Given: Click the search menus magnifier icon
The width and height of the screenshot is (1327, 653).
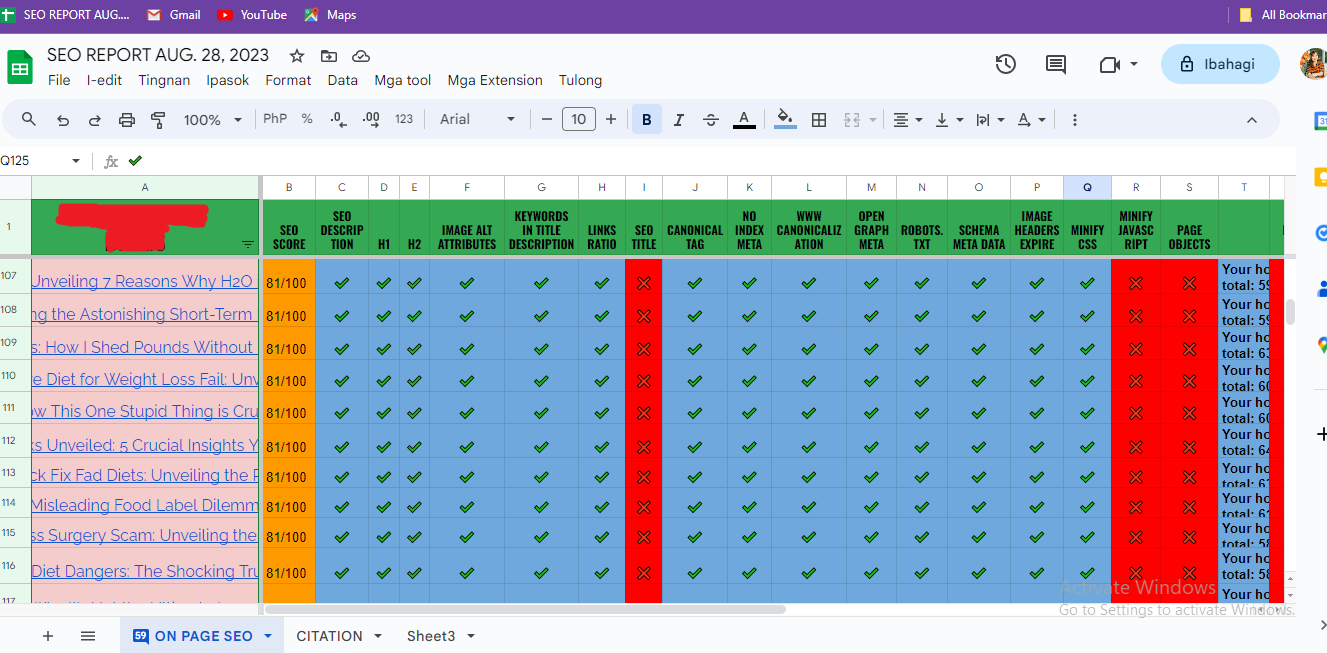Looking at the screenshot, I should coord(29,119).
